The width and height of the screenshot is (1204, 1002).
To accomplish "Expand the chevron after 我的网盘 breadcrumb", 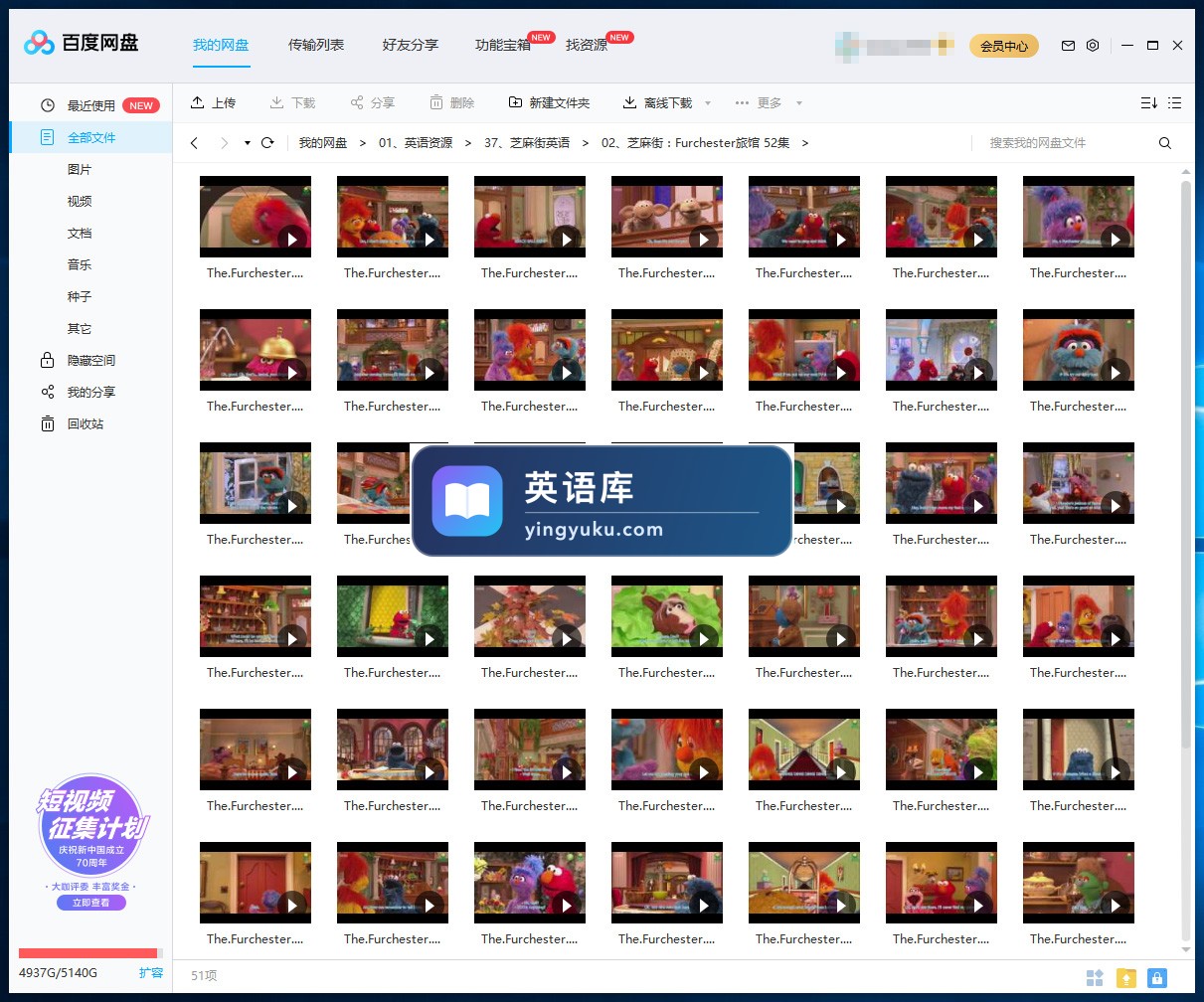I will [363, 143].
